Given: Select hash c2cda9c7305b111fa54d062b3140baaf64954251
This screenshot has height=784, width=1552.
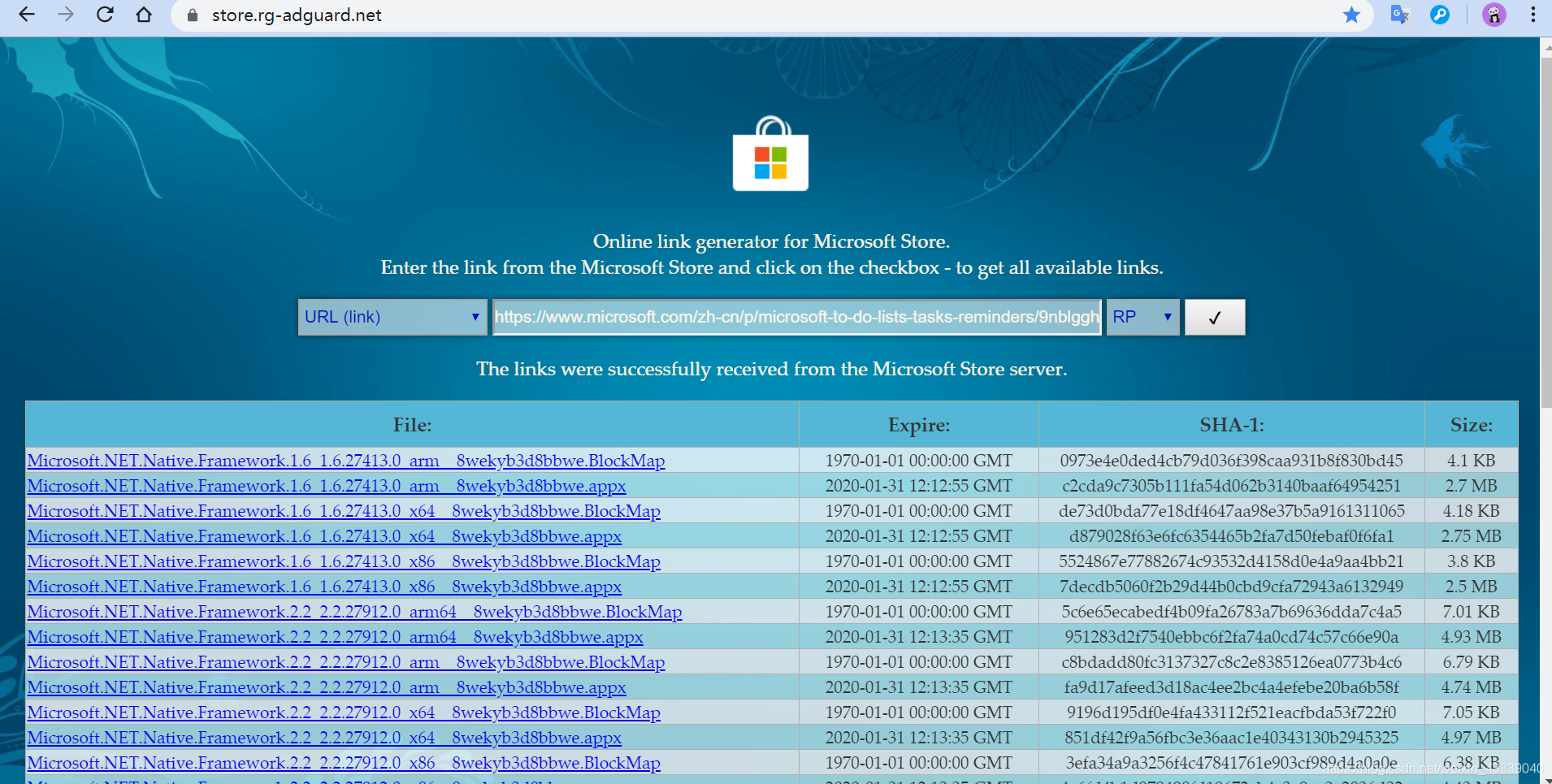Looking at the screenshot, I should 1231,486.
